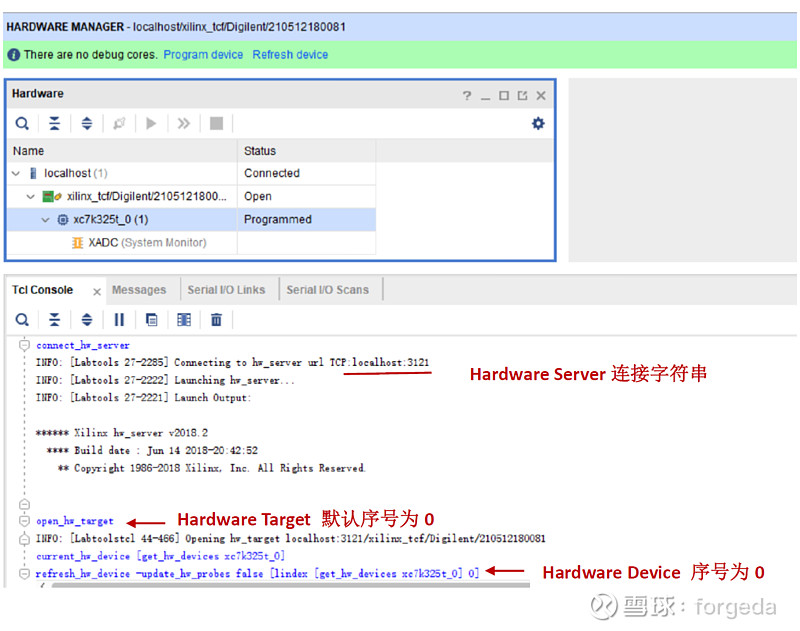Collapse the xilinx_tcf/Digilent target node

click(x=31, y=196)
